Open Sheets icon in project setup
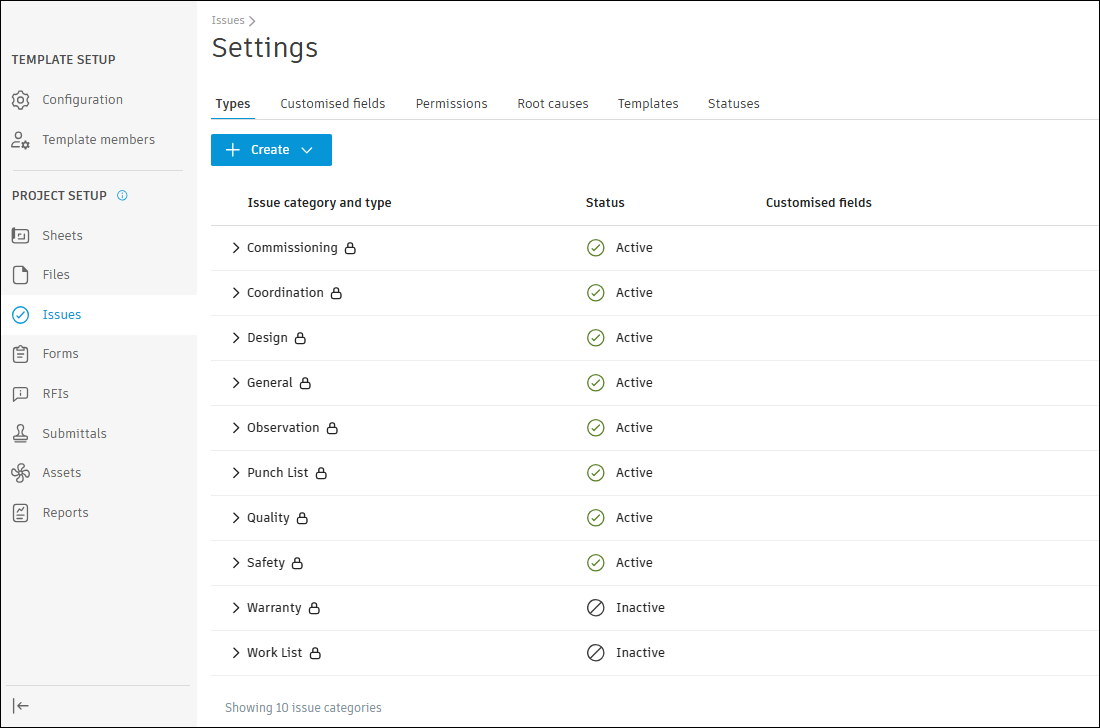The height and width of the screenshot is (728, 1100). click(21, 236)
